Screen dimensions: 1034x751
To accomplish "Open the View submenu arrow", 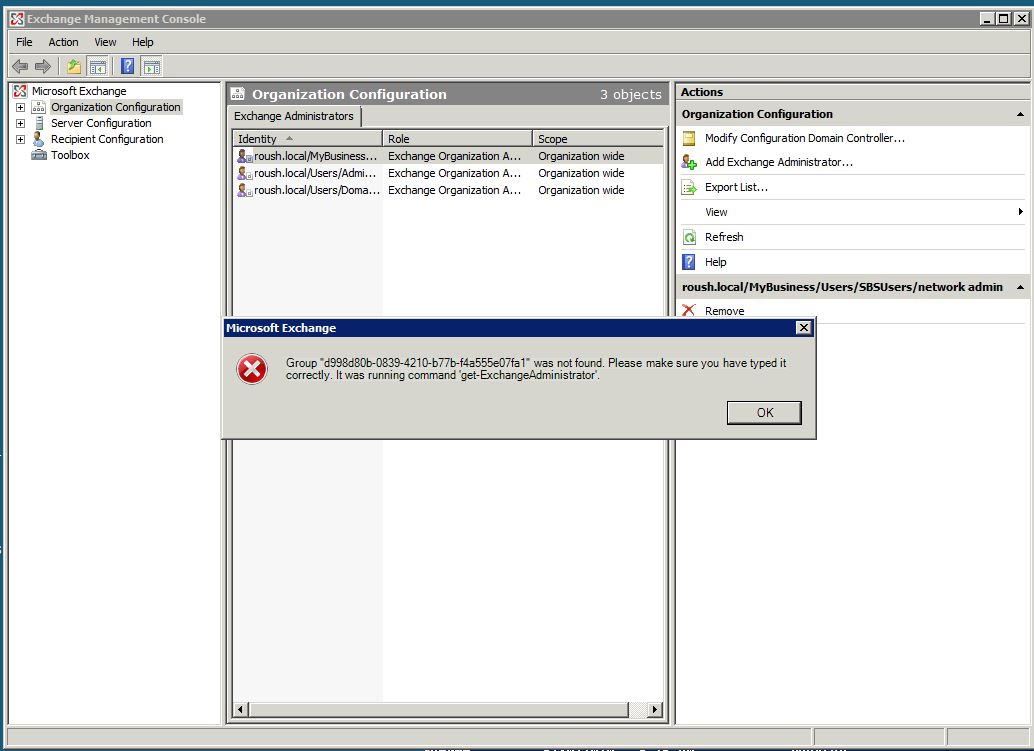I will (x=1020, y=212).
